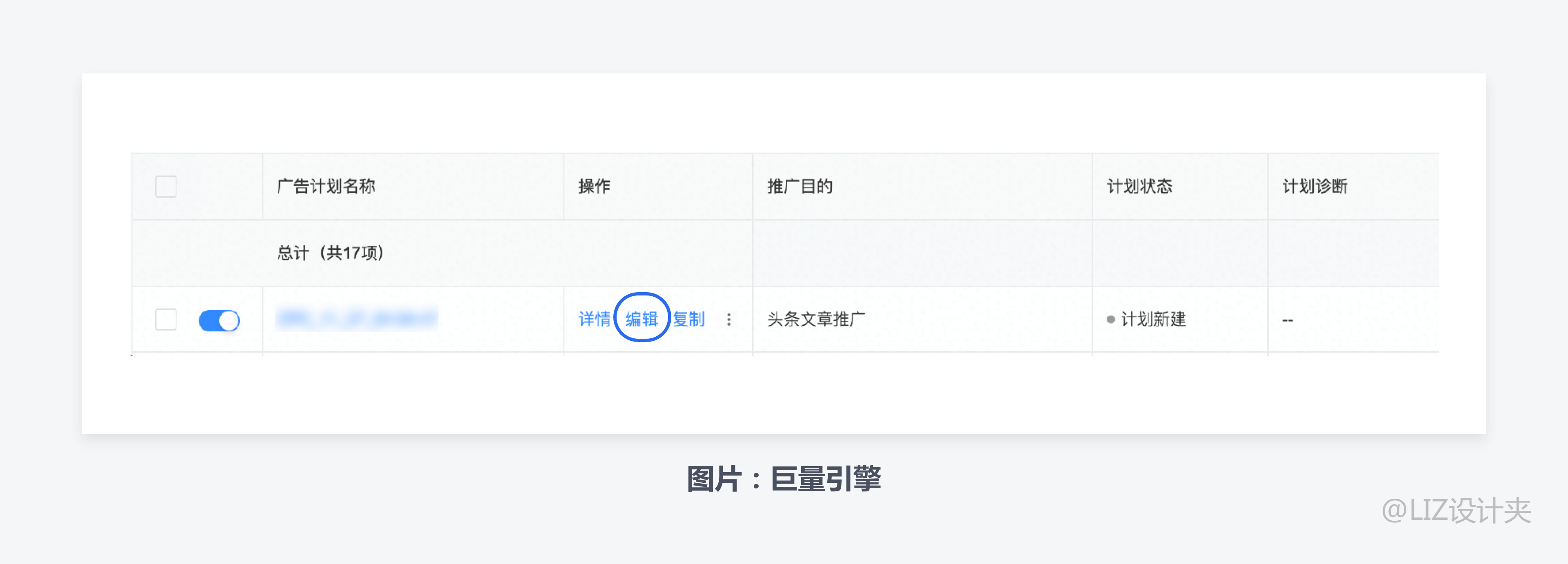1568x564 pixels.
Task: Open the blurred ad plan name
Action: (357, 318)
